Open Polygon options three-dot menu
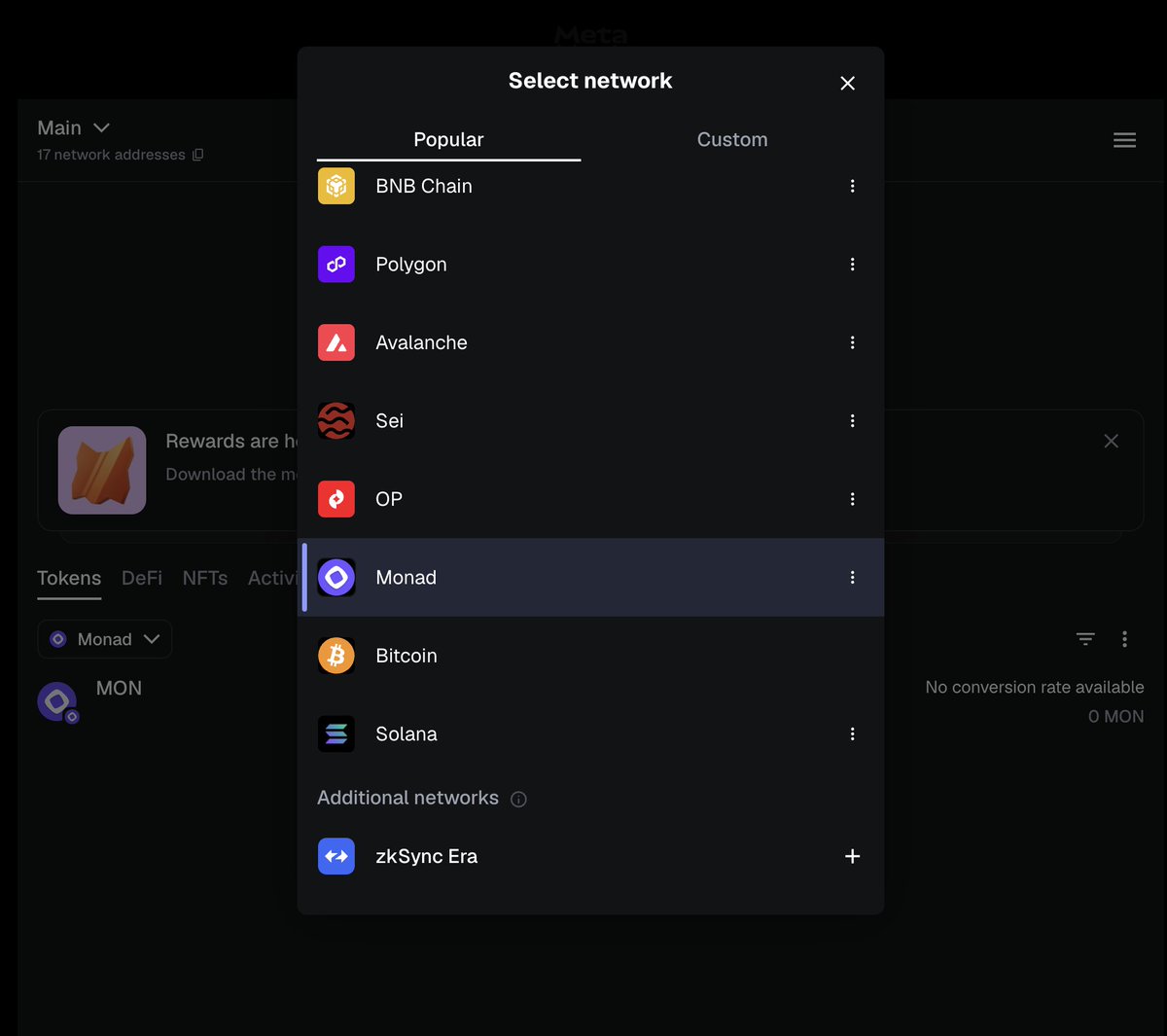The image size is (1167, 1036). click(x=853, y=265)
